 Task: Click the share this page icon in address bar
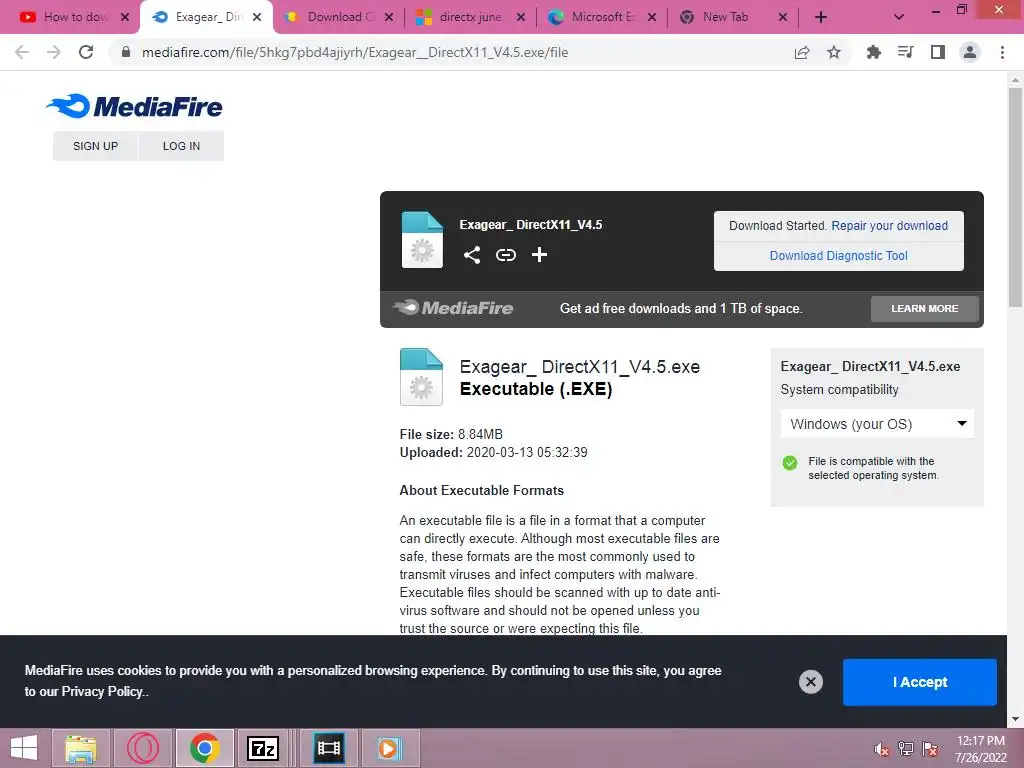point(802,52)
